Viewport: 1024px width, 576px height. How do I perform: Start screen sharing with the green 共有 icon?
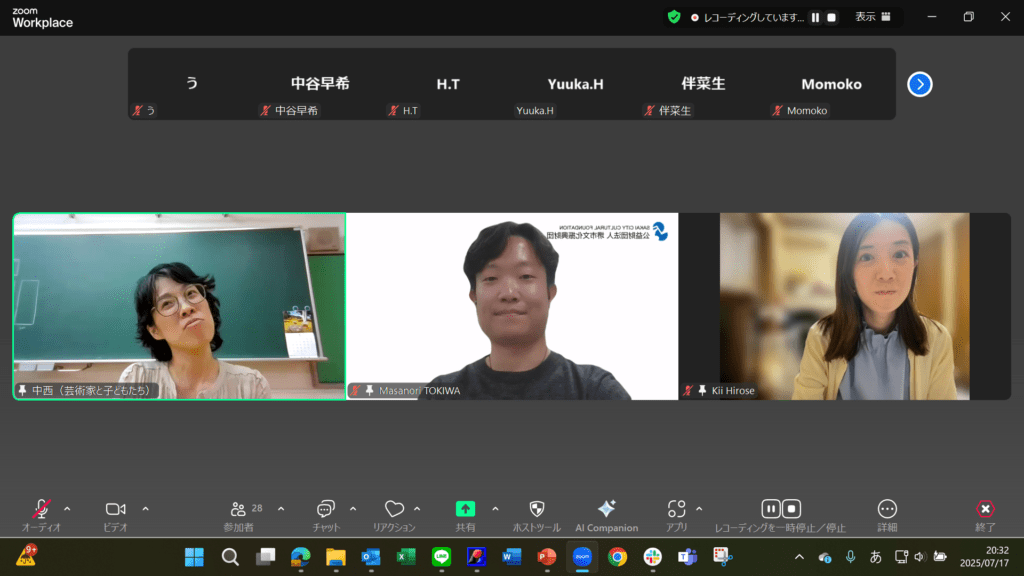point(465,509)
